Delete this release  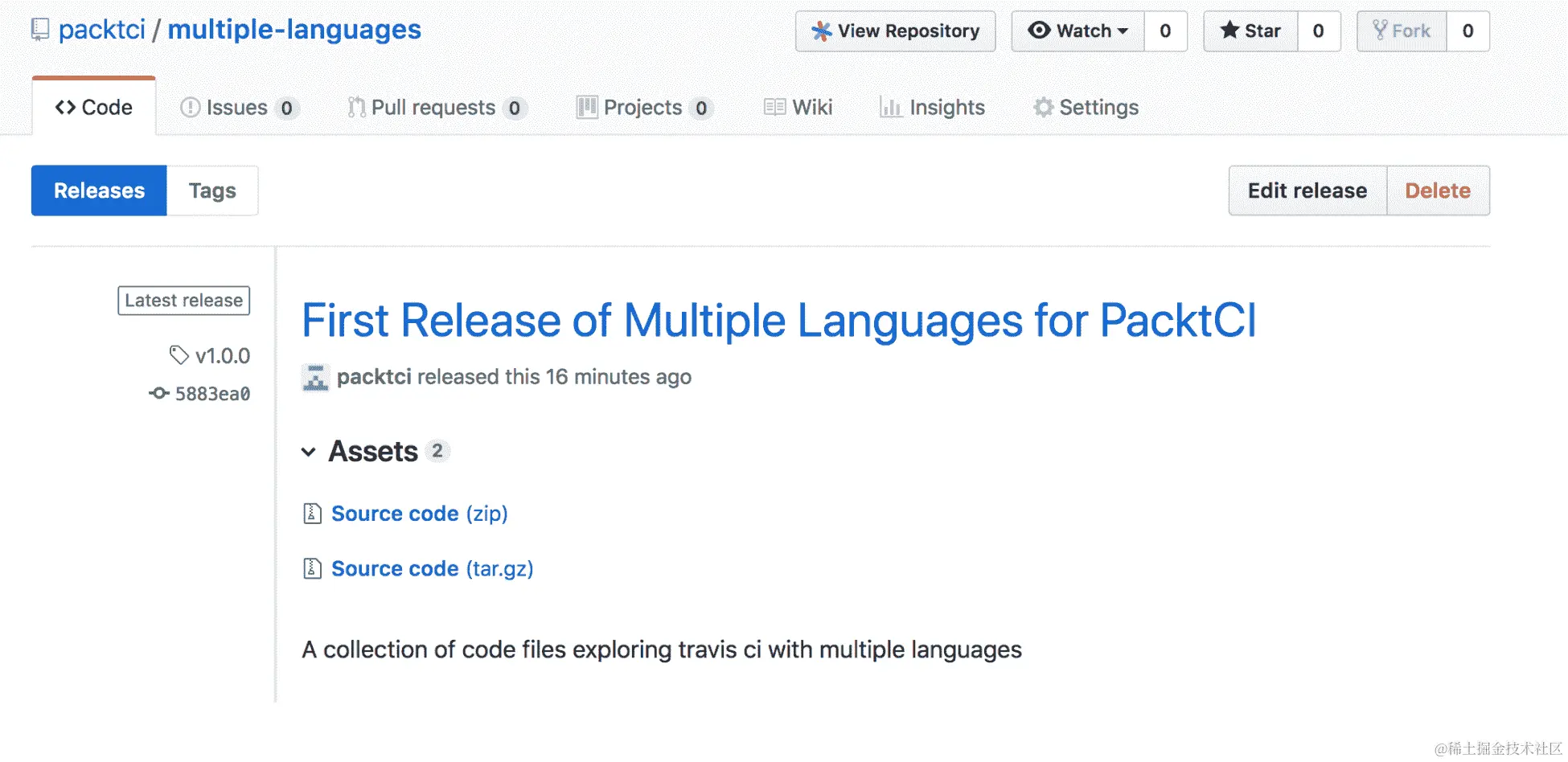pos(1438,190)
